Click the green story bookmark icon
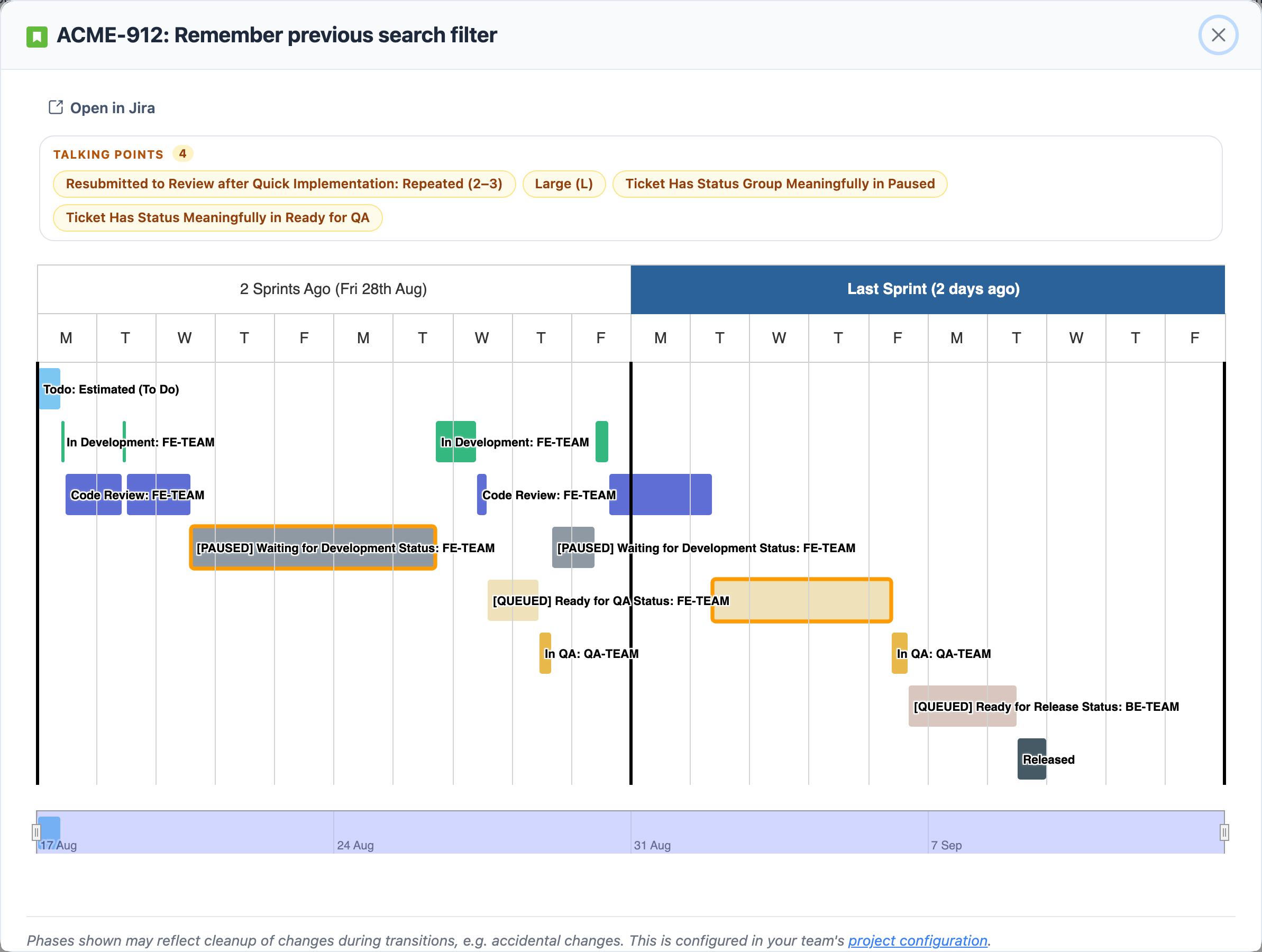Viewport: 1262px width, 952px height. coord(37,37)
